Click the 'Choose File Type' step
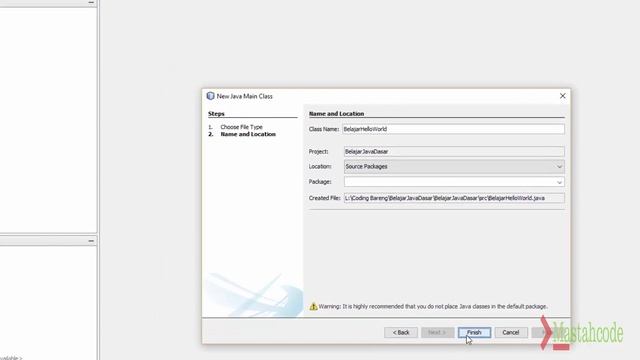640x360 pixels. coord(241,127)
